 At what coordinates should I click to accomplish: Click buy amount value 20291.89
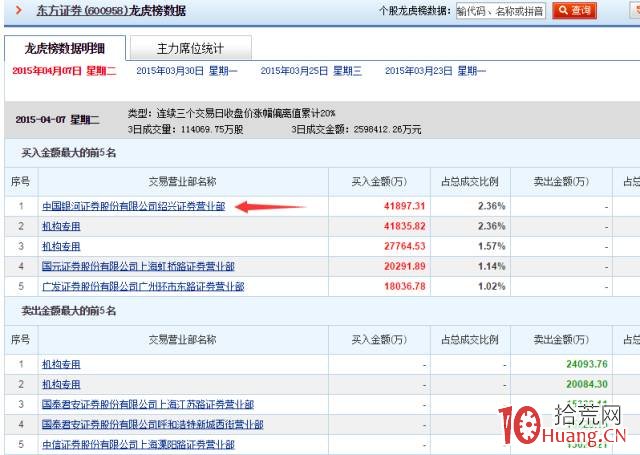404,266
